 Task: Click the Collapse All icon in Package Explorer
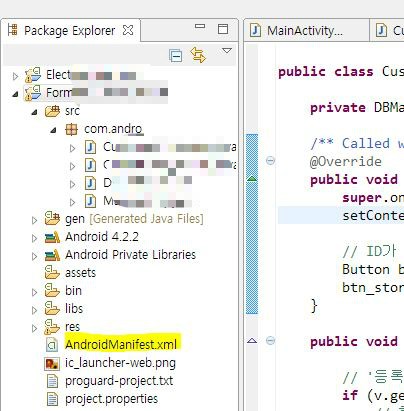coord(176,55)
